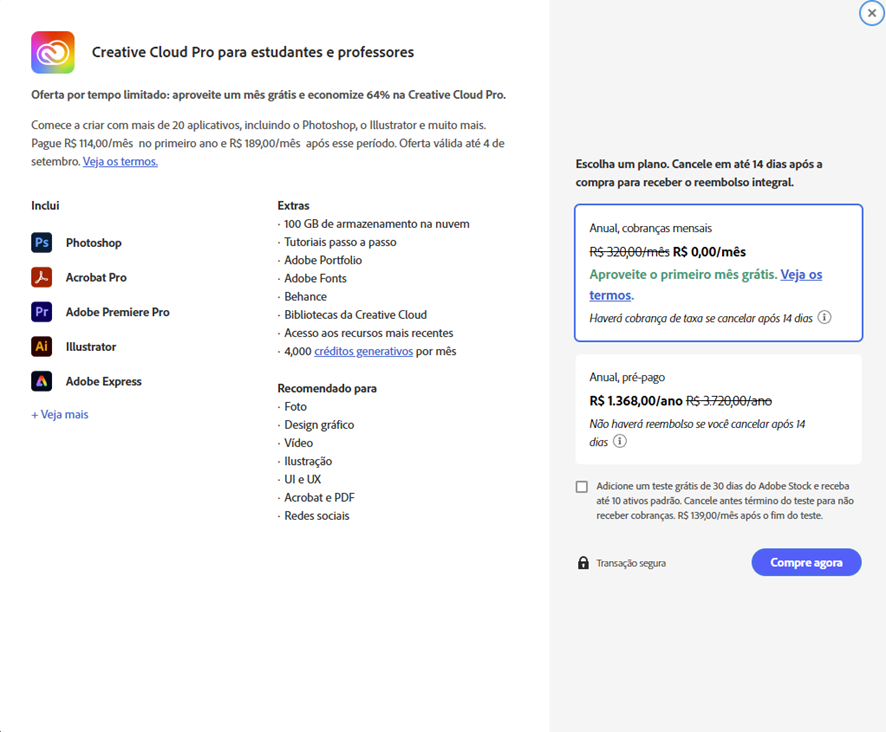Image resolution: width=886 pixels, height=732 pixels.
Task: Click the Acrobat Pro app icon
Action: 41,277
